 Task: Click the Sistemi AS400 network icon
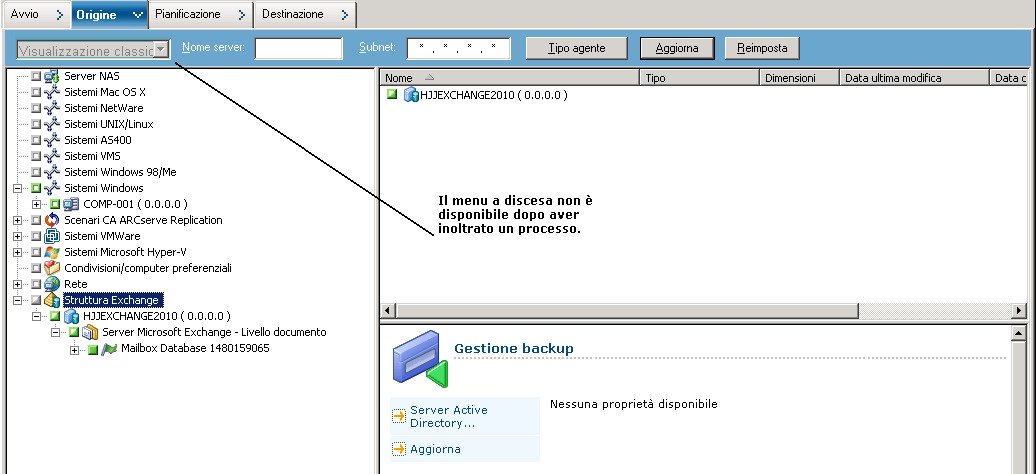(x=52, y=140)
